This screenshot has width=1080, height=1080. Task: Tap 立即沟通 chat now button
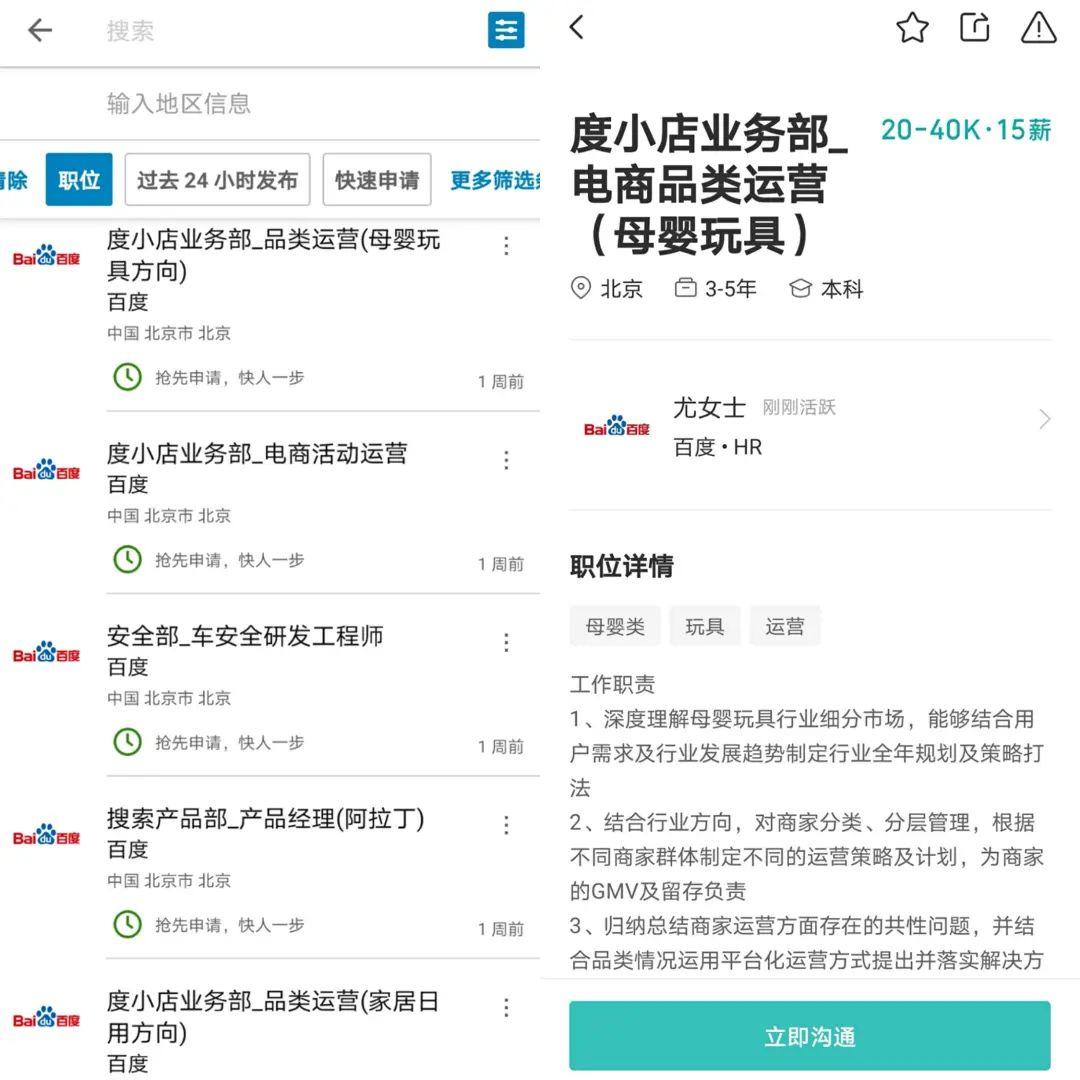coord(809,1036)
